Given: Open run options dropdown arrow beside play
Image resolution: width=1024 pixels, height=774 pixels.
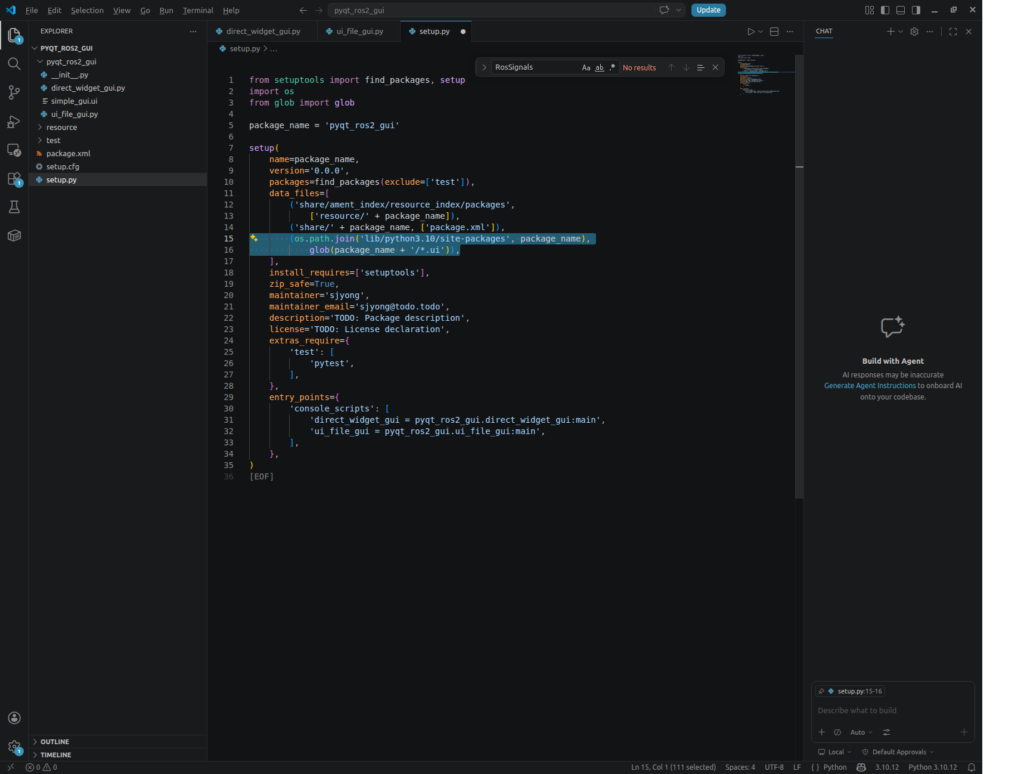Looking at the screenshot, I should tap(761, 31).
